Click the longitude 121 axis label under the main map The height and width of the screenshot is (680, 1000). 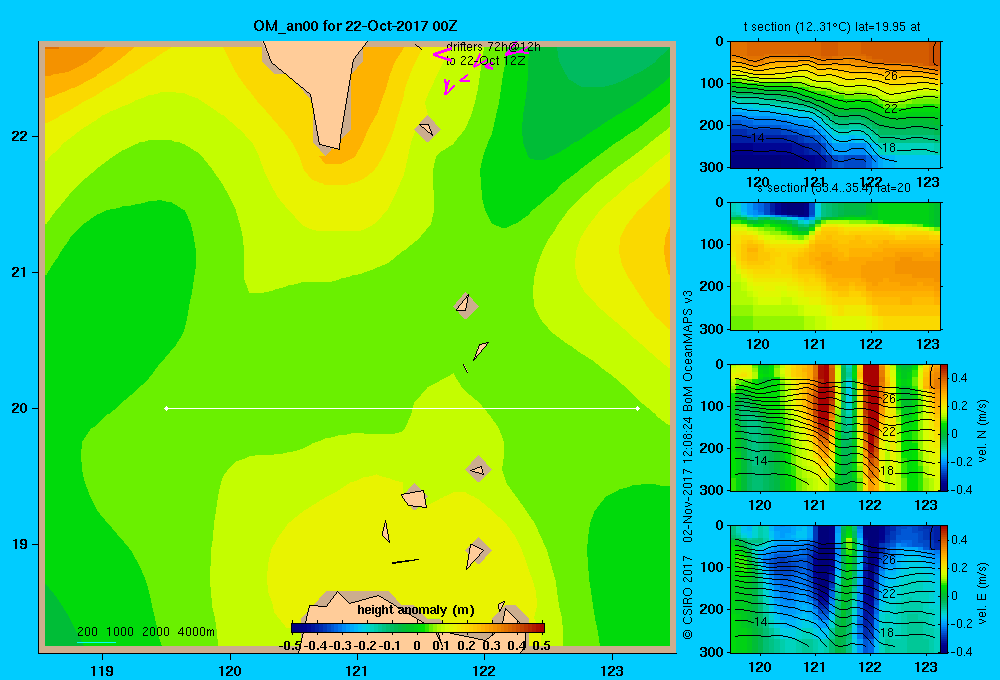pyautogui.click(x=357, y=670)
